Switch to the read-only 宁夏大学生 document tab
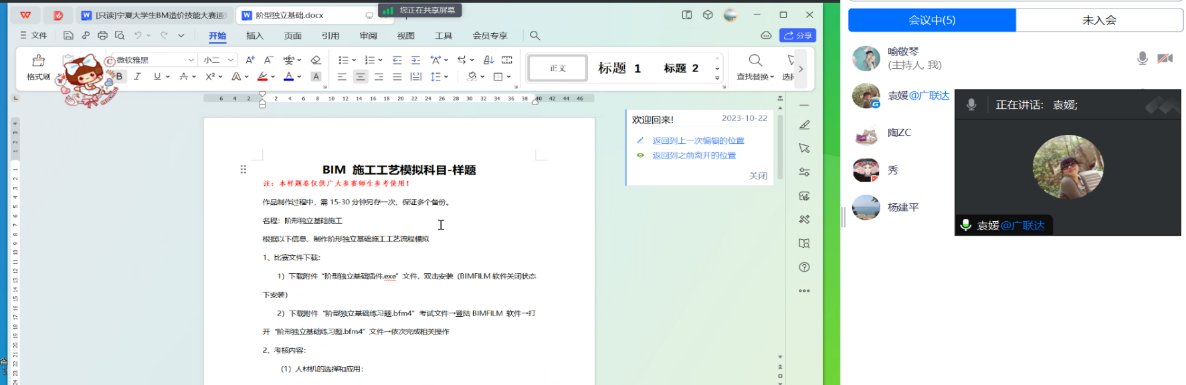Screen dimensions: 1186x385 154,15
